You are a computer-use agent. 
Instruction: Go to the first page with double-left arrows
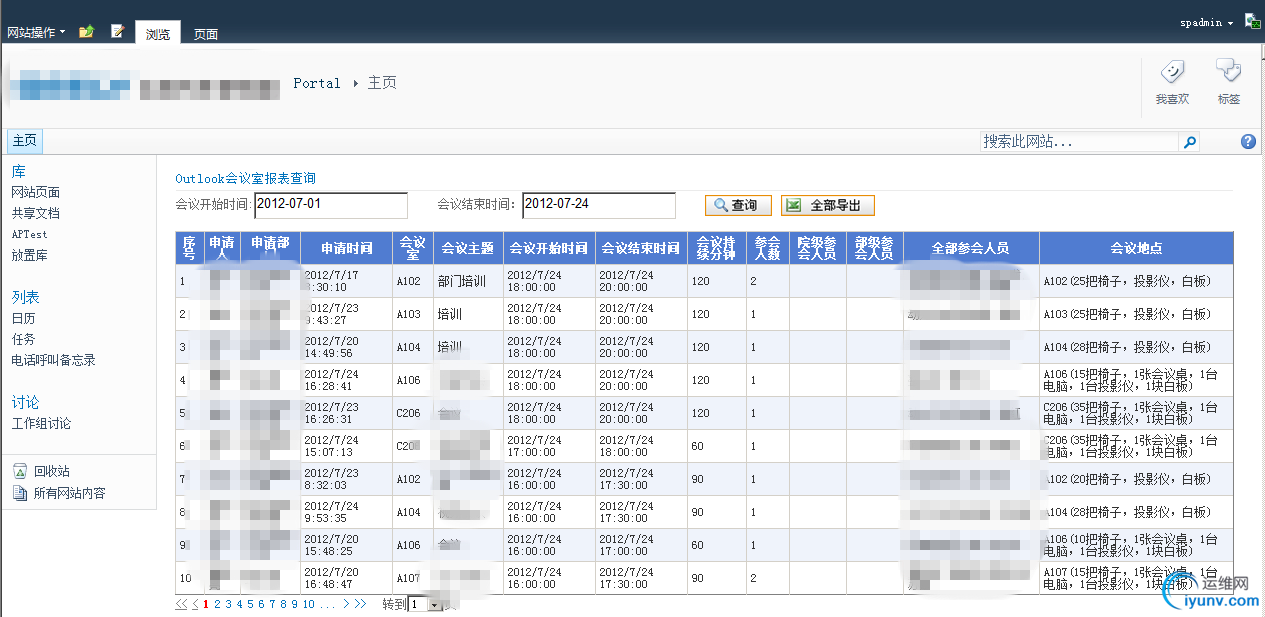181,604
